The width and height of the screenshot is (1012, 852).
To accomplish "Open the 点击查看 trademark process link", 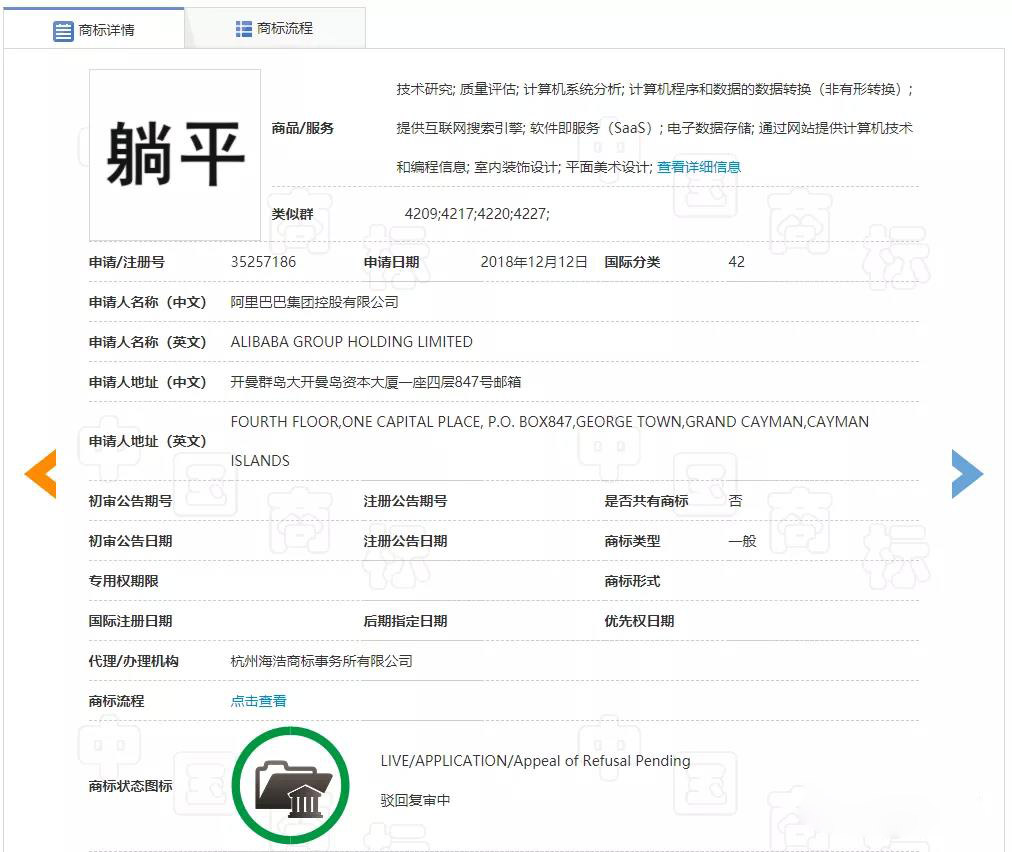I will (258, 701).
